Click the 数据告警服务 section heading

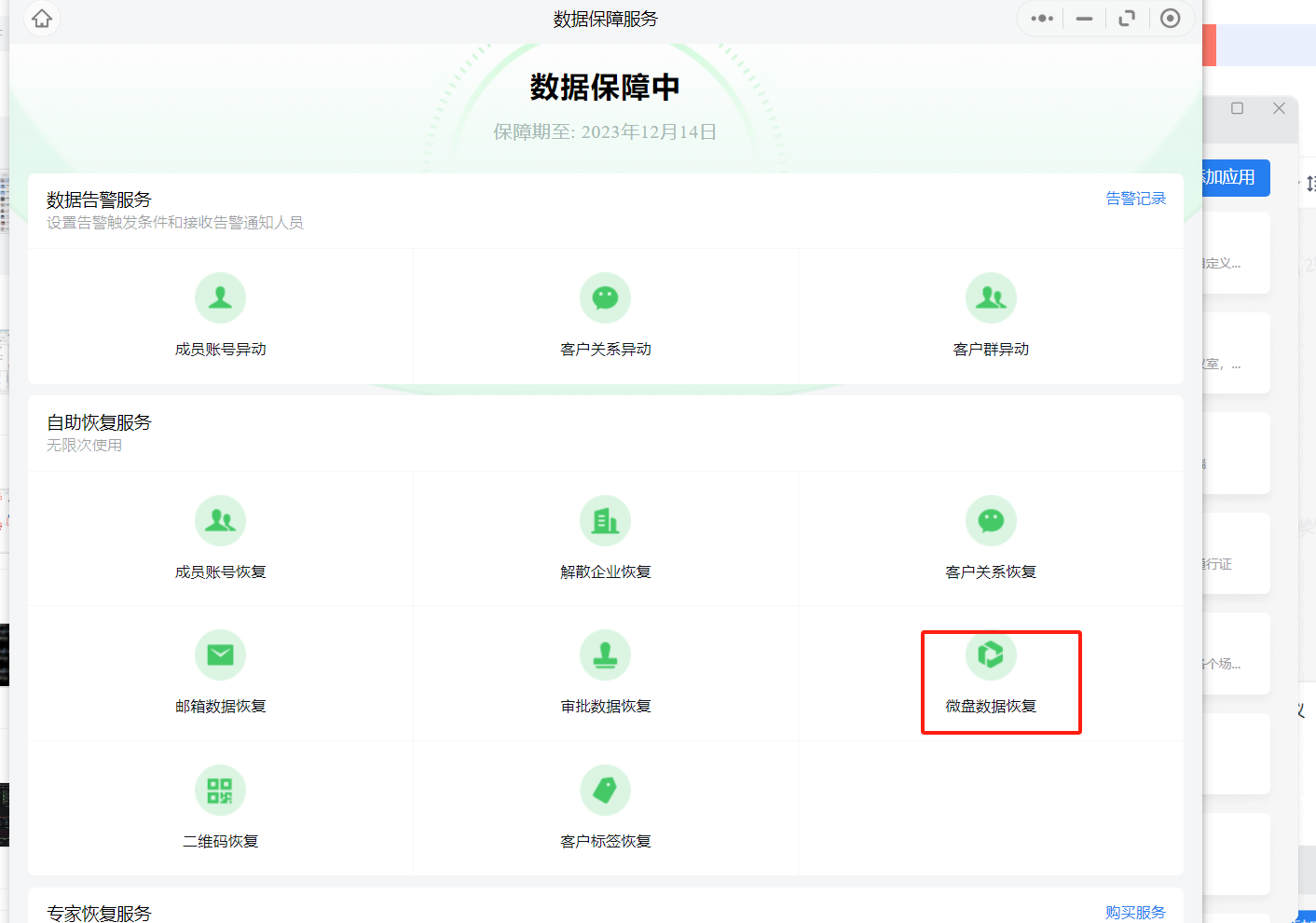[x=99, y=200]
